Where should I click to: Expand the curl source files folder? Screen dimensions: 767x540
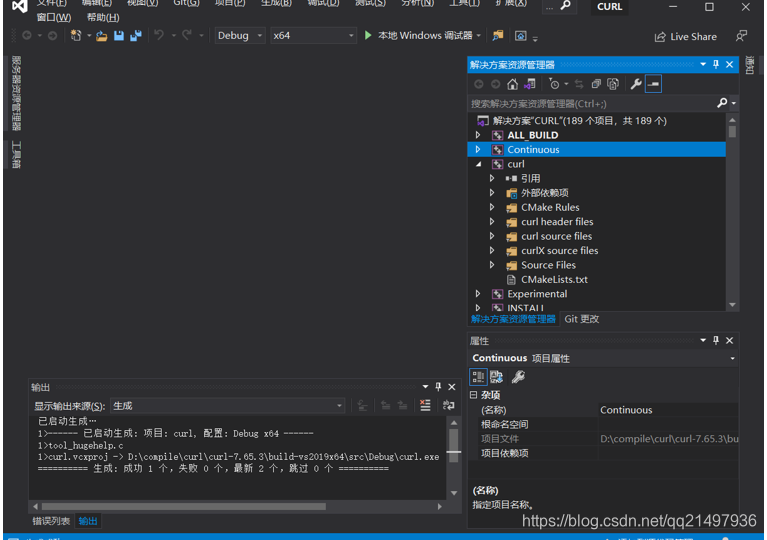point(492,236)
